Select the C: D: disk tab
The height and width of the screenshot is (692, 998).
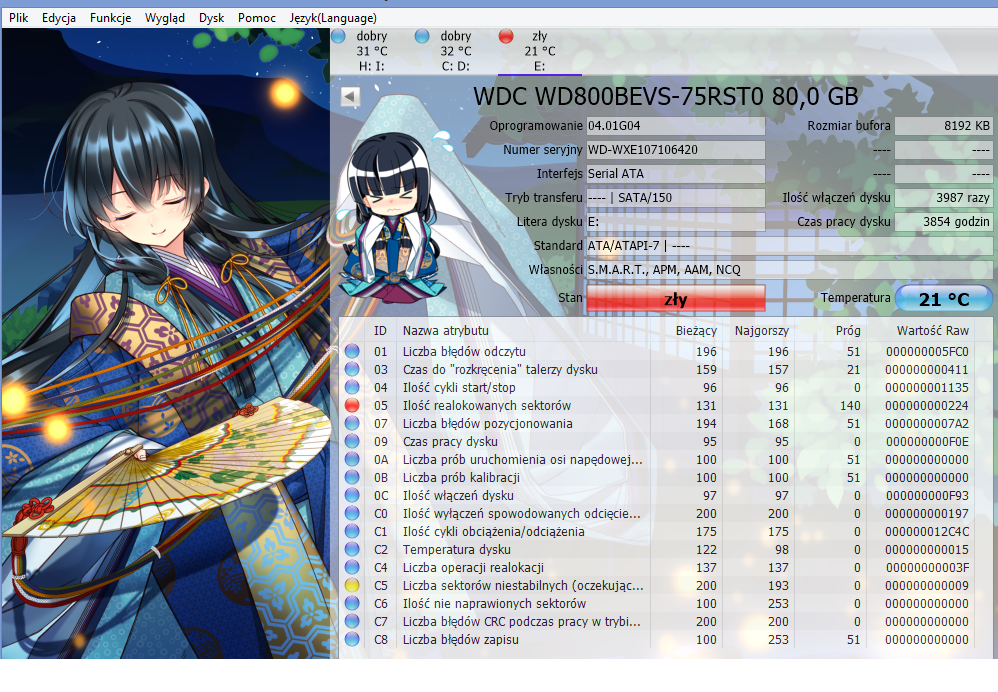pyautogui.click(x=456, y=51)
